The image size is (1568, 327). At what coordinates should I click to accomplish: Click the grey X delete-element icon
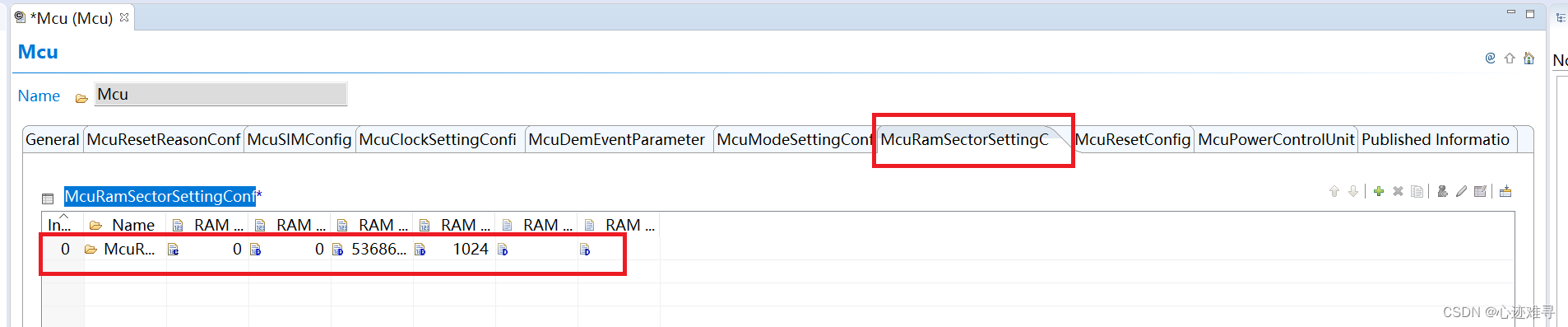coord(1398,191)
